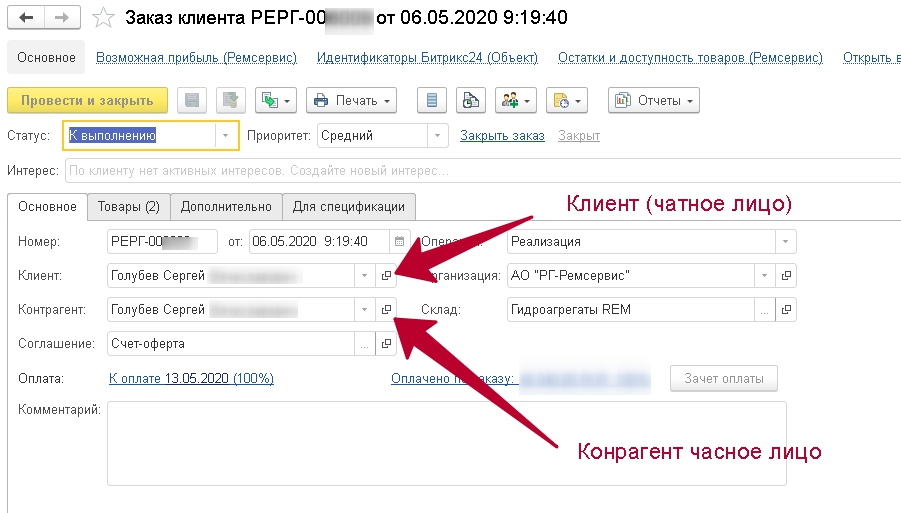Image resolution: width=901 pixels, height=513 pixels.
Task: Switch to the Дополнительно tab
Action: coord(226,207)
